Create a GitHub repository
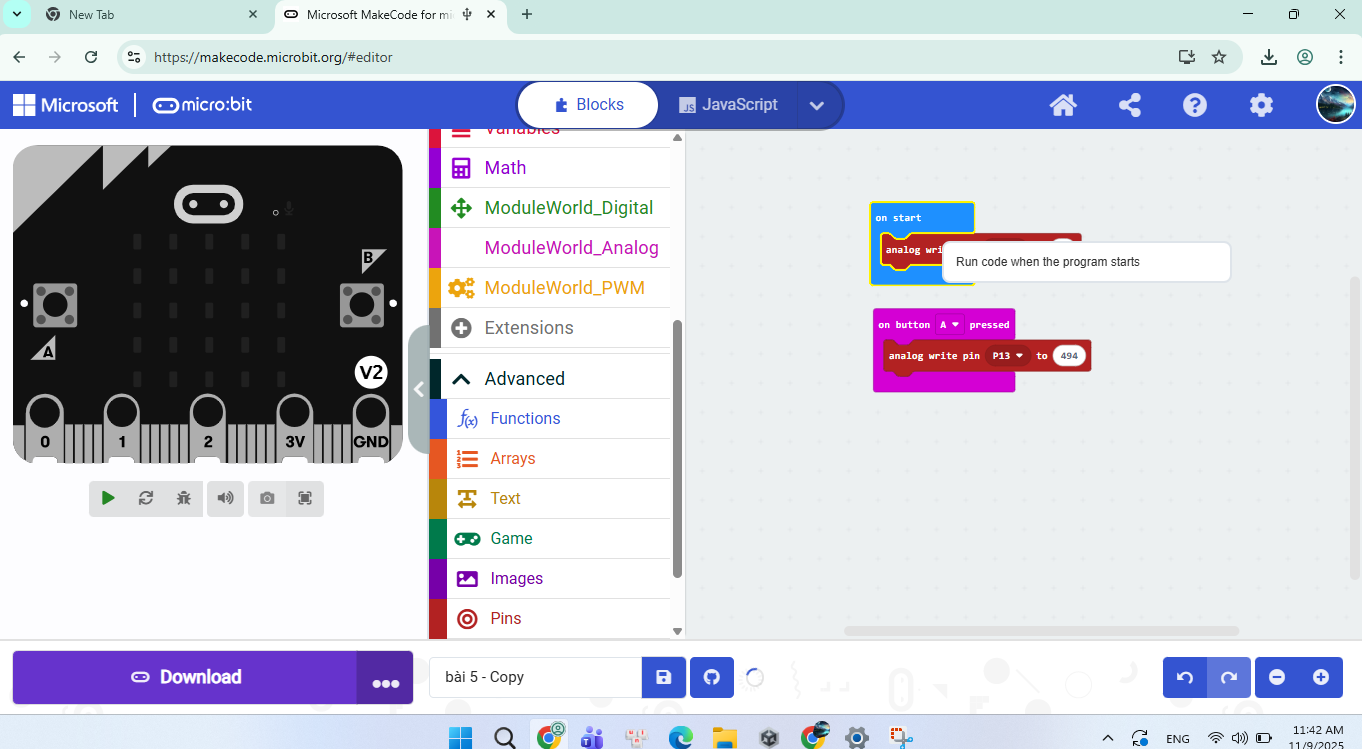The width and height of the screenshot is (1362, 749). tap(712, 677)
